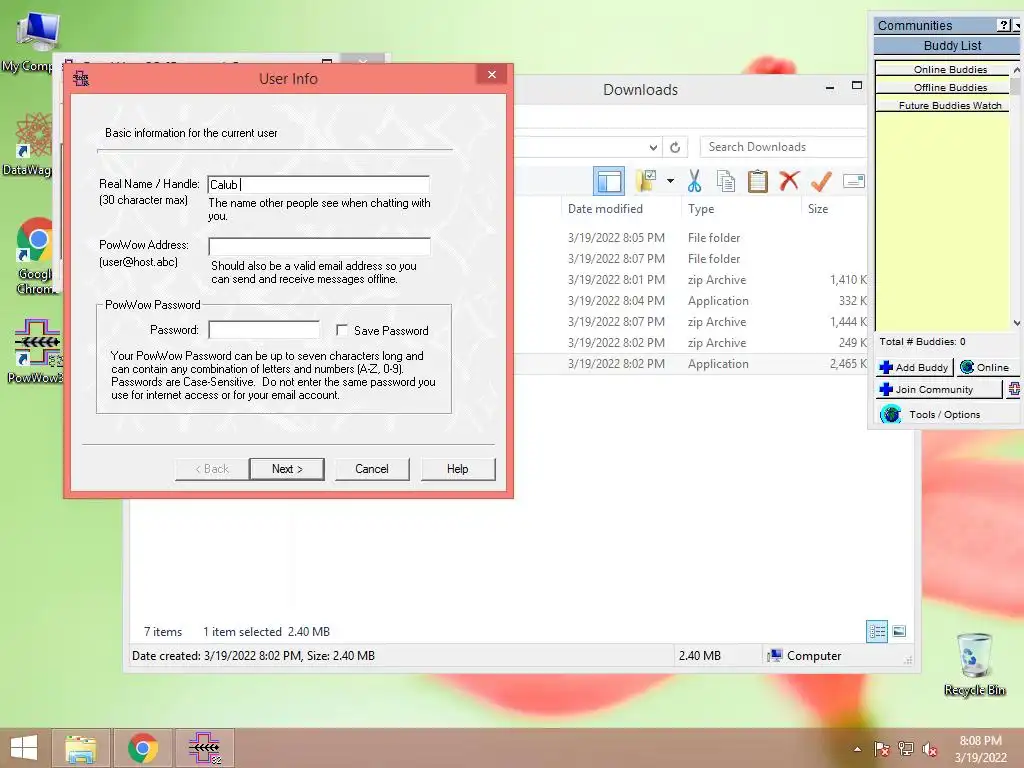Select the zip Archive sized 249 K

690,342
